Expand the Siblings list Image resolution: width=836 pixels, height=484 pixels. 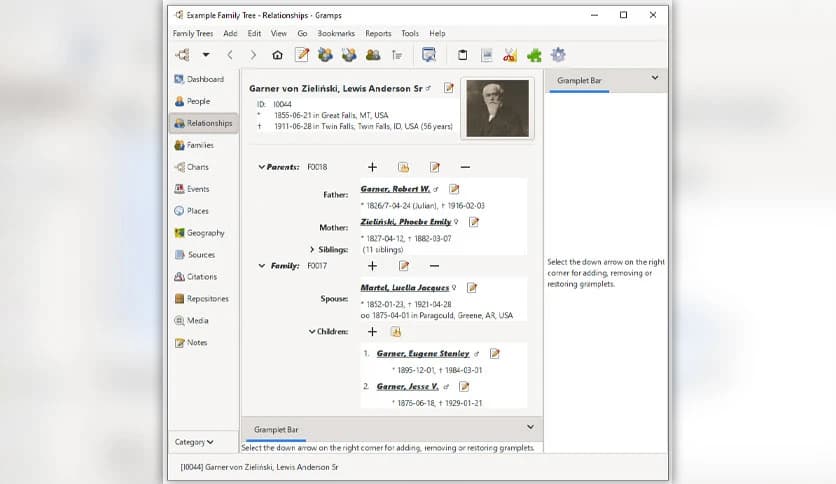312,249
